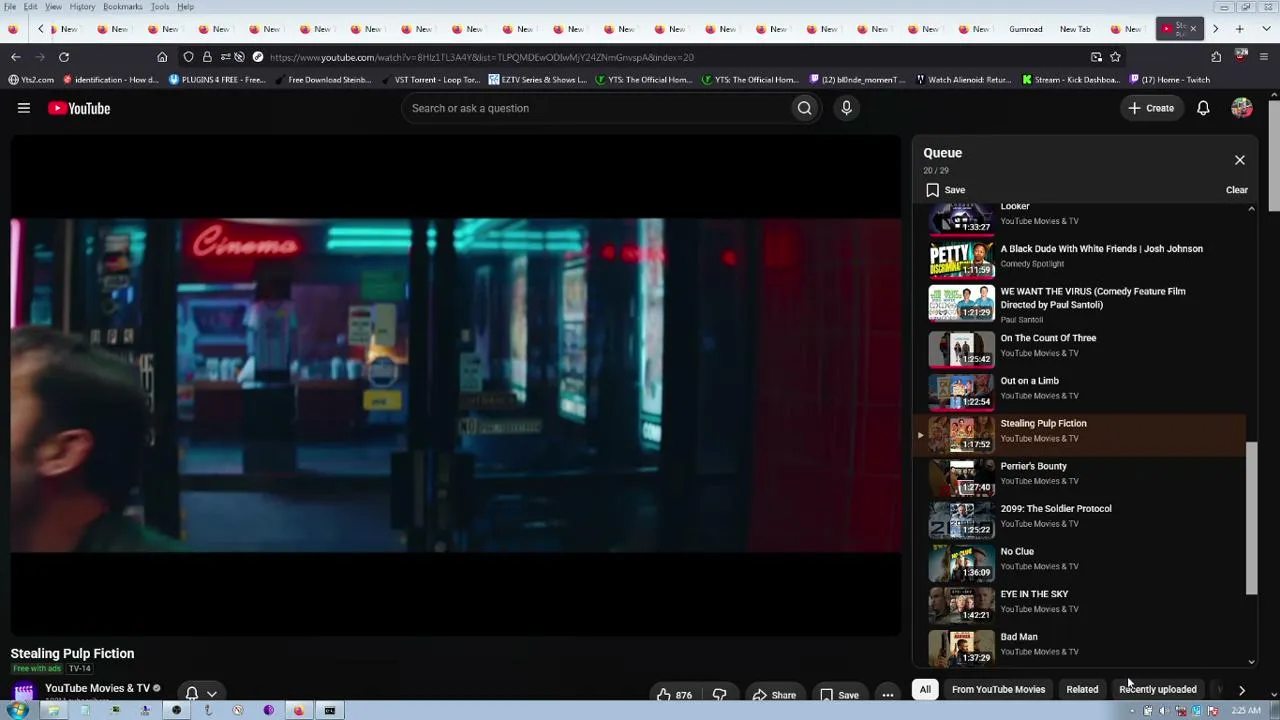1280x720 pixels.
Task: Open the File menu
Action: click(x=10, y=7)
